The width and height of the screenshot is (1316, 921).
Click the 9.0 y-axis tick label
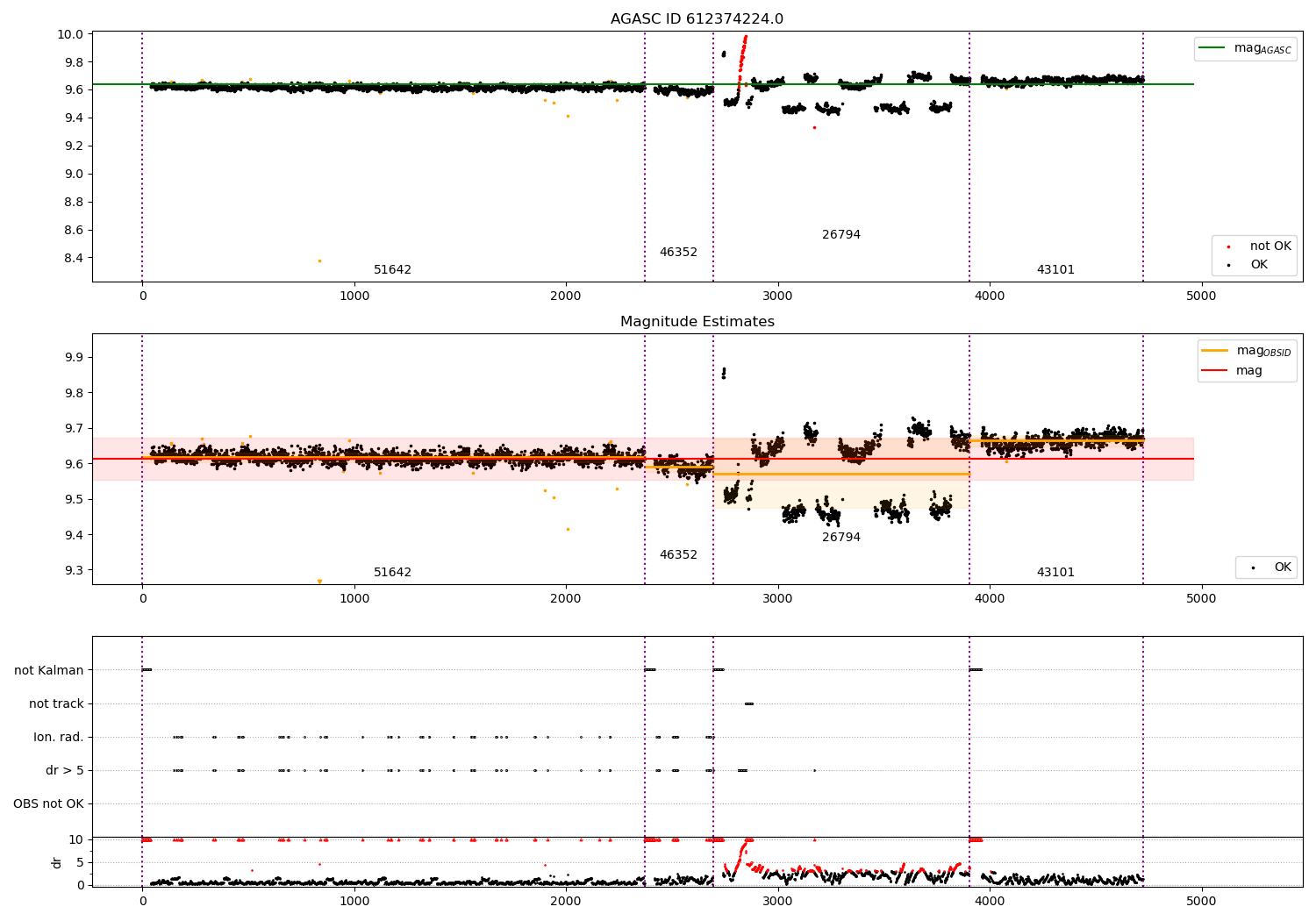[75, 174]
